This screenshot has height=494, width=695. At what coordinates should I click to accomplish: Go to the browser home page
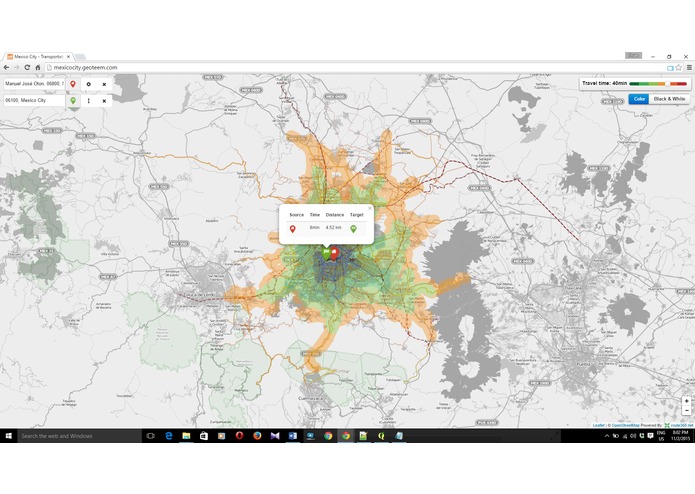pyautogui.click(x=38, y=67)
